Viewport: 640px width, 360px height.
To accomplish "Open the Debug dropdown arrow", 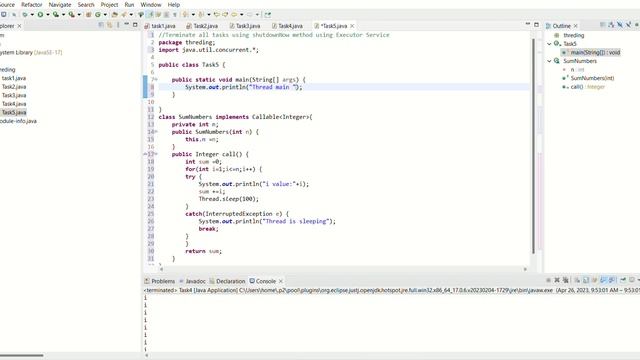I will (x=32, y=14).
